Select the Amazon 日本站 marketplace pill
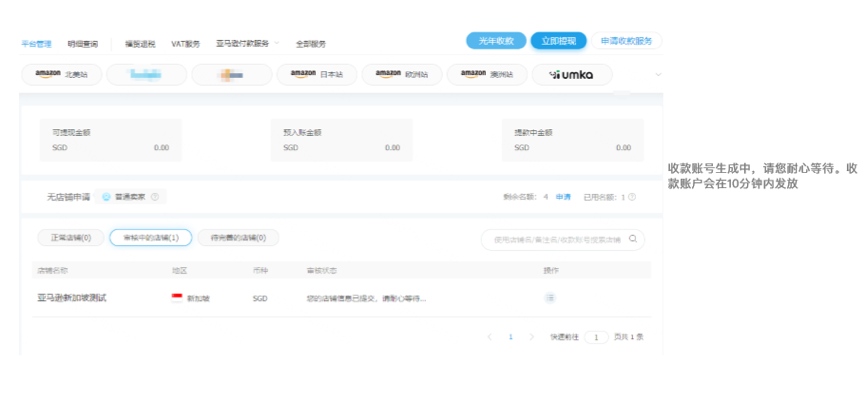 tap(317, 74)
